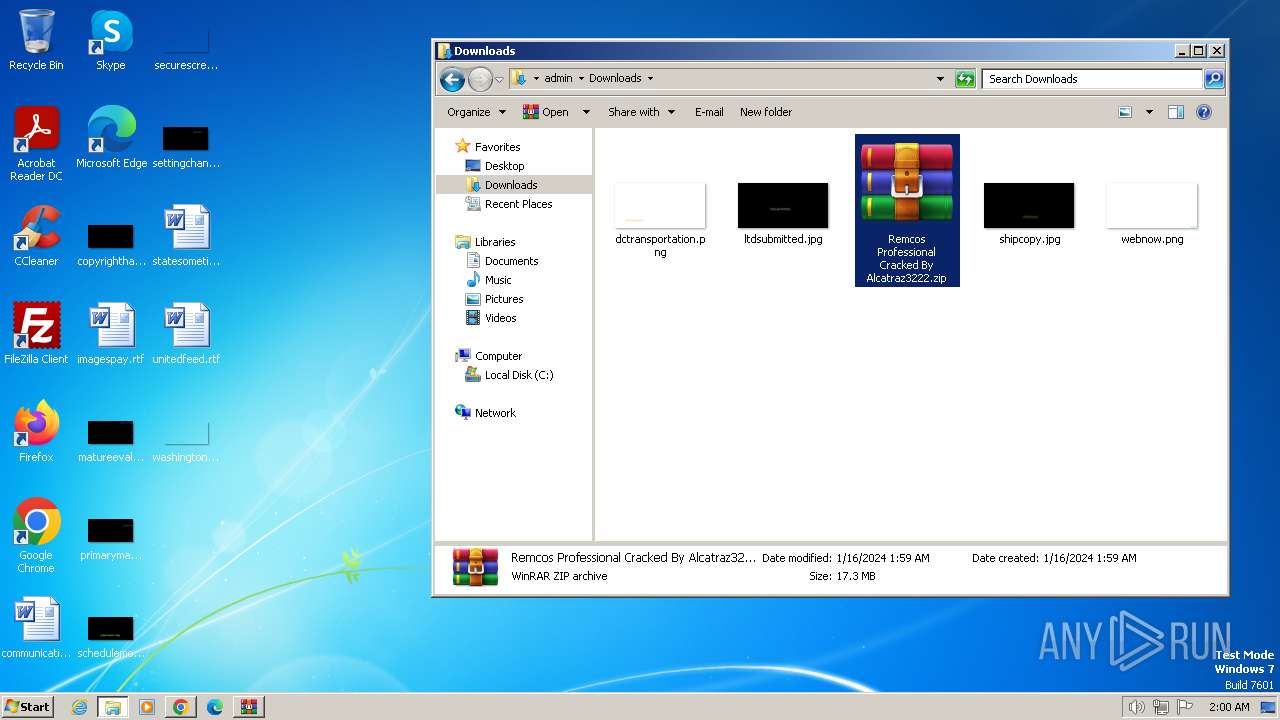Screen dimensions: 1280x720
Task: Refresh the Downloads folder view
Action: tap(965, 79)
